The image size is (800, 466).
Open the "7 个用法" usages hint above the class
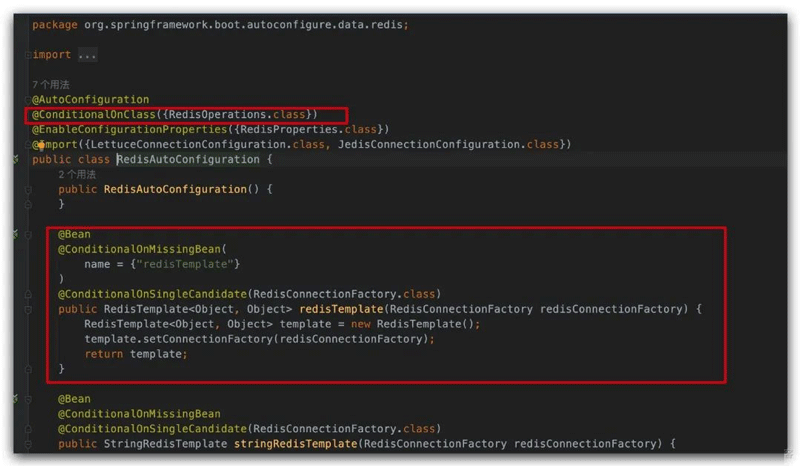click(x=51, y=85)
